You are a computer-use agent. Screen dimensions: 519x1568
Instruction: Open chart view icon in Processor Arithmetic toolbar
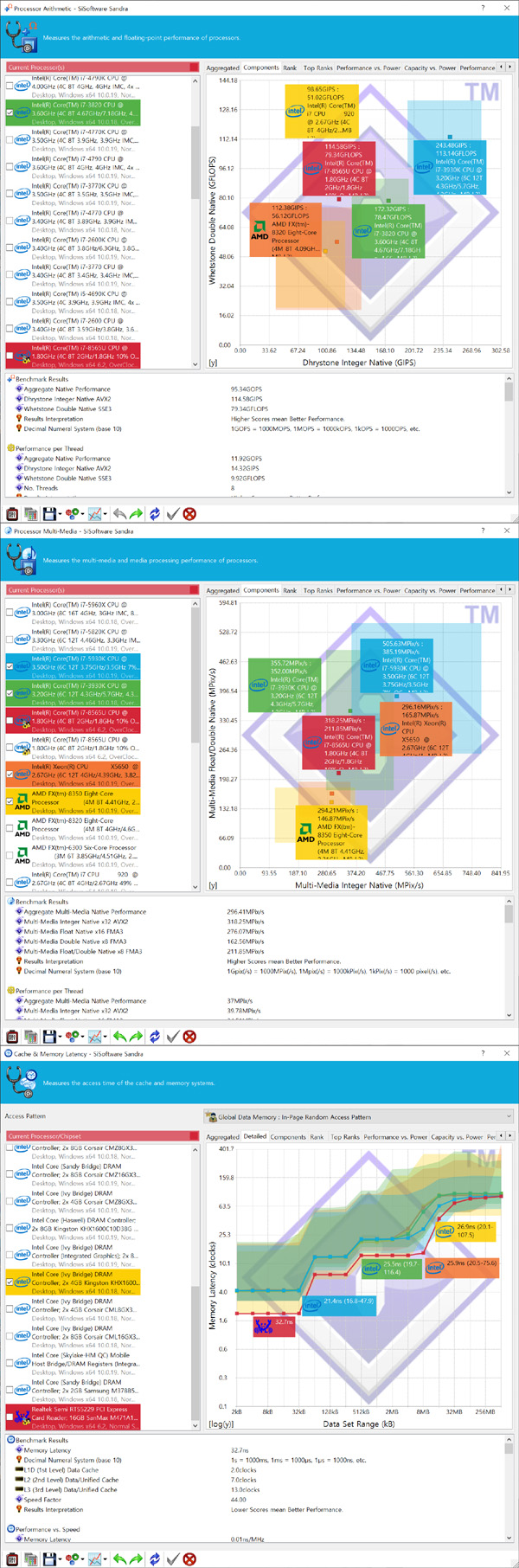94,514
